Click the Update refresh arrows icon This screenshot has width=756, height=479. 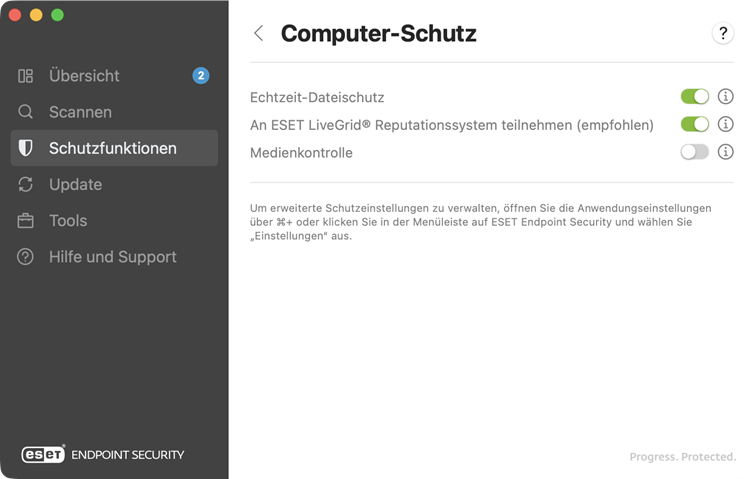click(x=26, y=184)
